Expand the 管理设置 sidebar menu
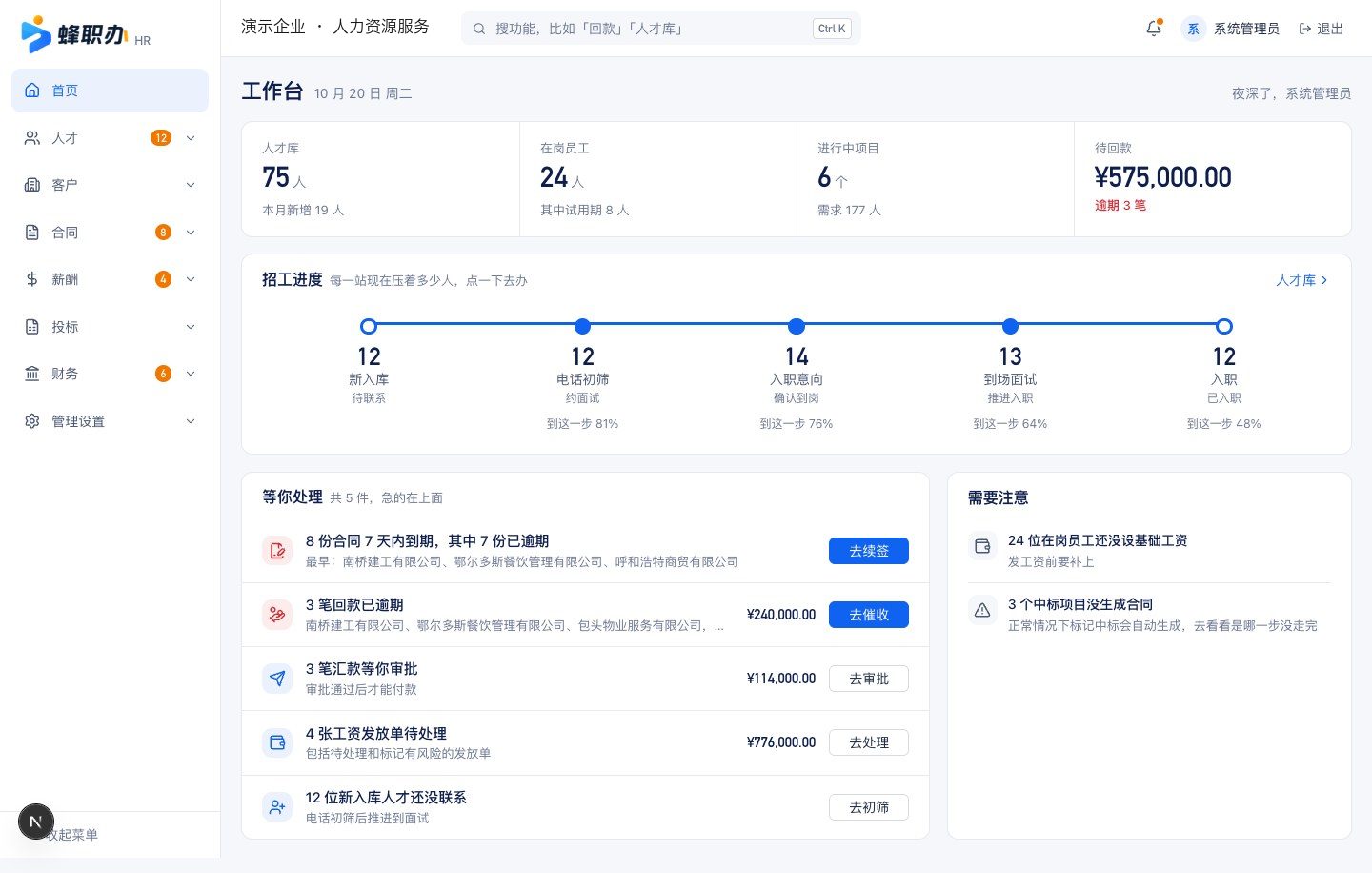Viewport: 1372px width, 873px height. coord(110,421)
